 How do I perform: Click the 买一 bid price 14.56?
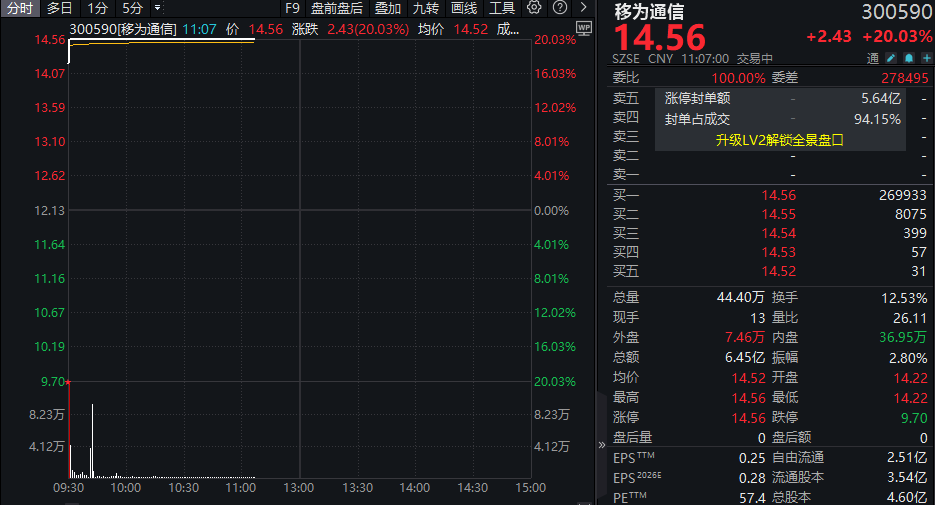click(x=778, y=195)
